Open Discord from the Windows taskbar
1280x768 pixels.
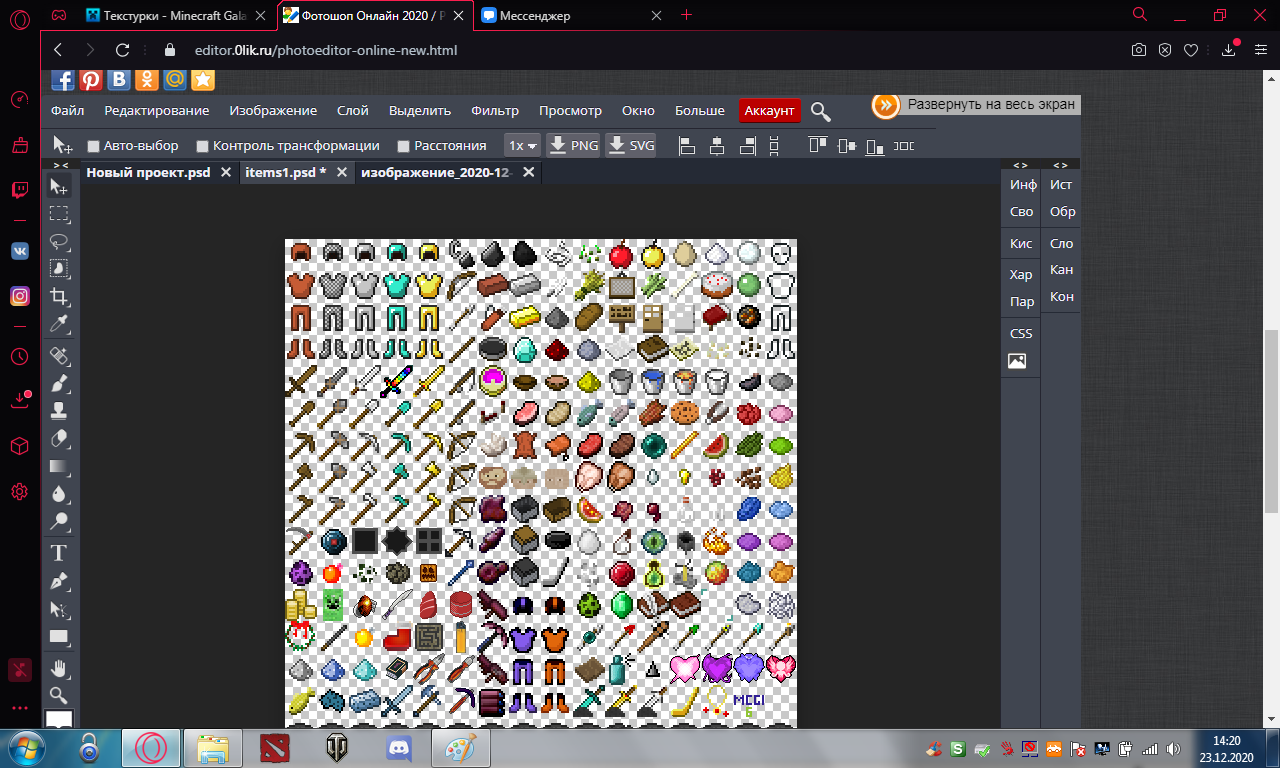click(400, 747)
